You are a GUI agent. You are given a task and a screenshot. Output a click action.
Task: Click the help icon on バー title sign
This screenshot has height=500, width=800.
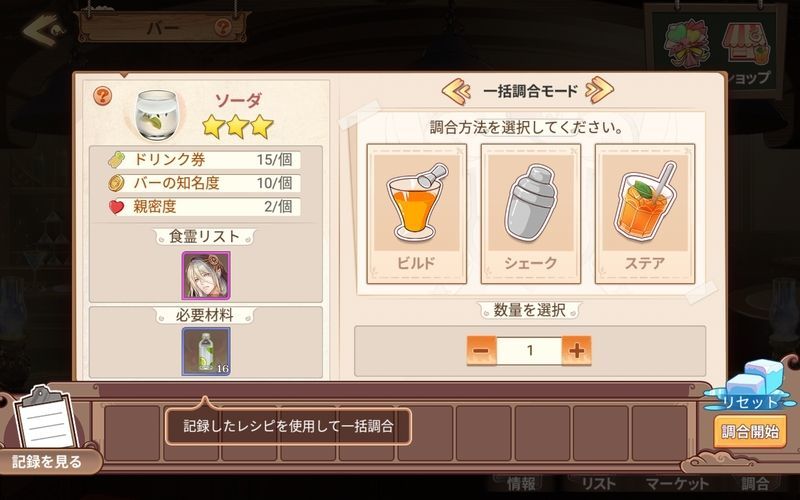pos(222,26)
